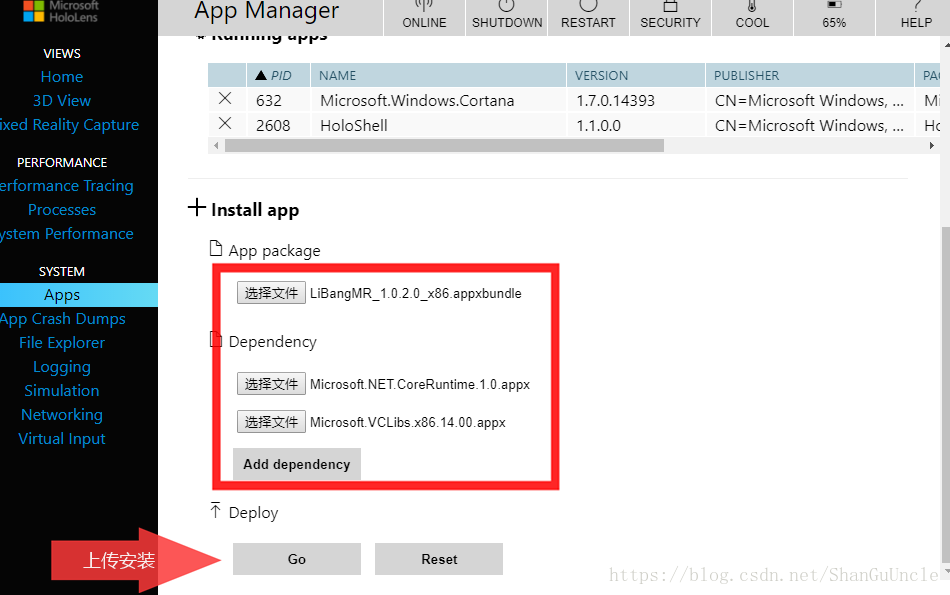Click the Install app heading

click(x=255, y=210)
